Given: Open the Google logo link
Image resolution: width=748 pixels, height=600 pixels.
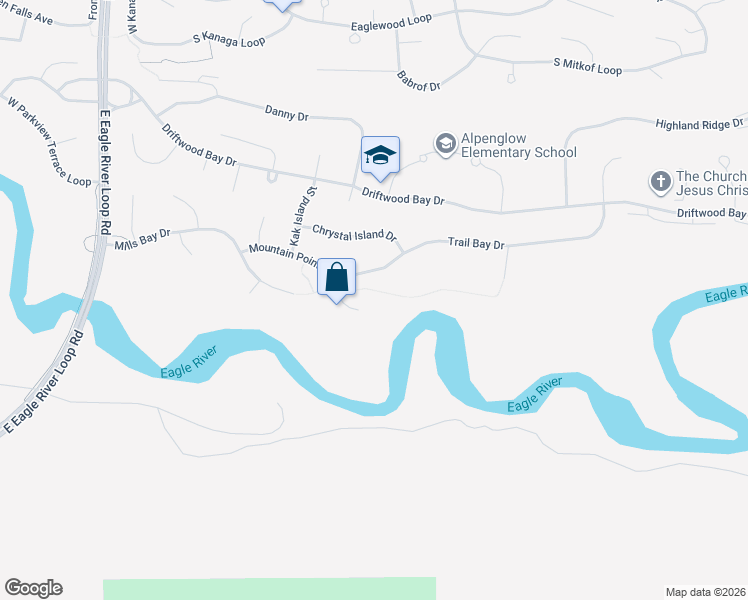Looking at the screenshot, I should (33, 588).
